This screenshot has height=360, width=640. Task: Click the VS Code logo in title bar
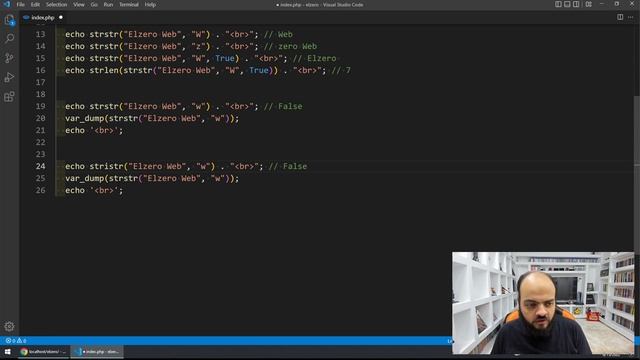tap(7, 4)
